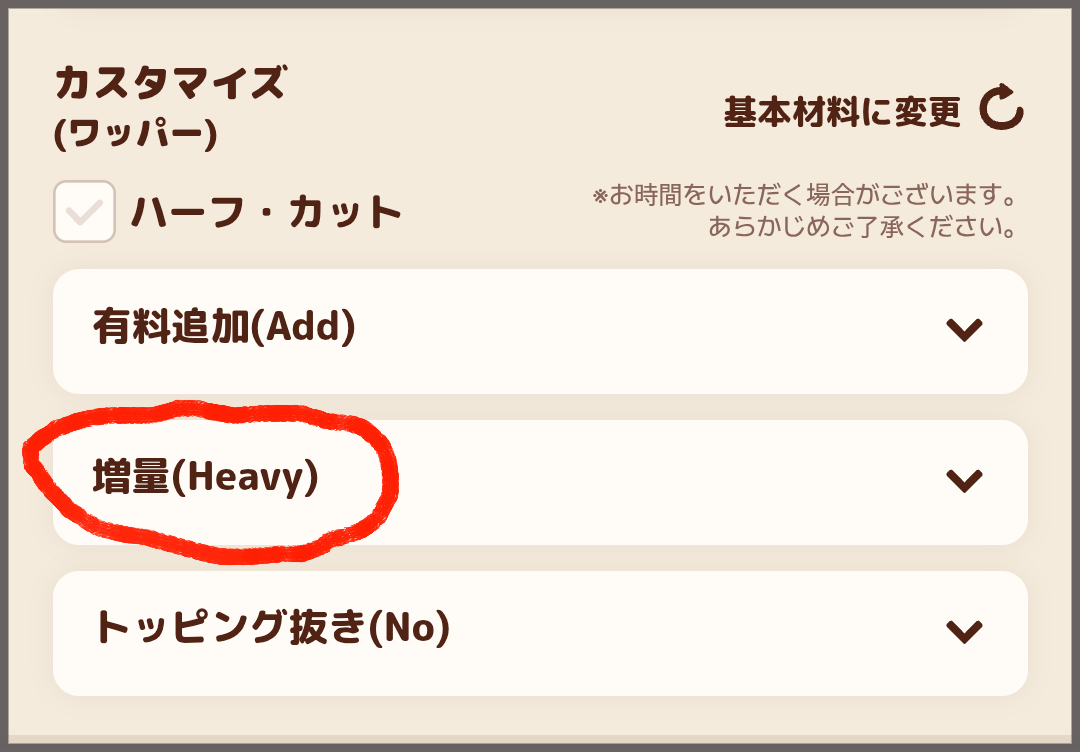Expand the トッピング抜き(No) chevron arrow
The height and width of the screenshot is (752, 1080).
(964, 631)
